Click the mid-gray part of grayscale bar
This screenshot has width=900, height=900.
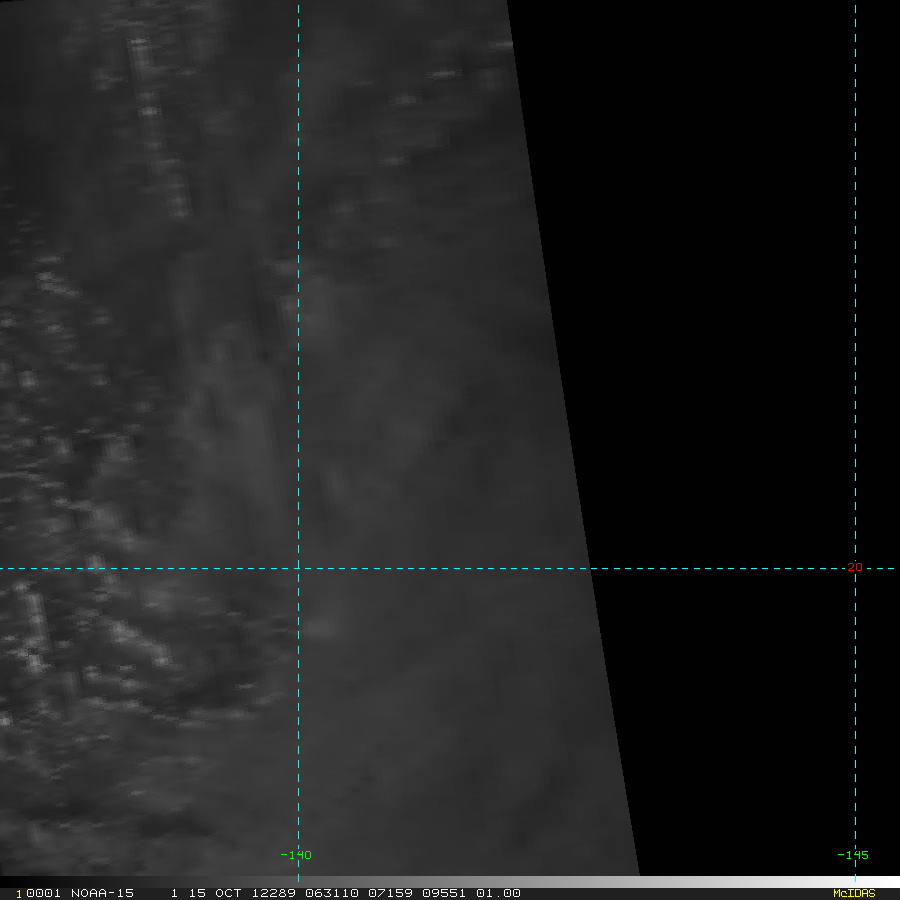pyautogui.click(x=450, y=882)
